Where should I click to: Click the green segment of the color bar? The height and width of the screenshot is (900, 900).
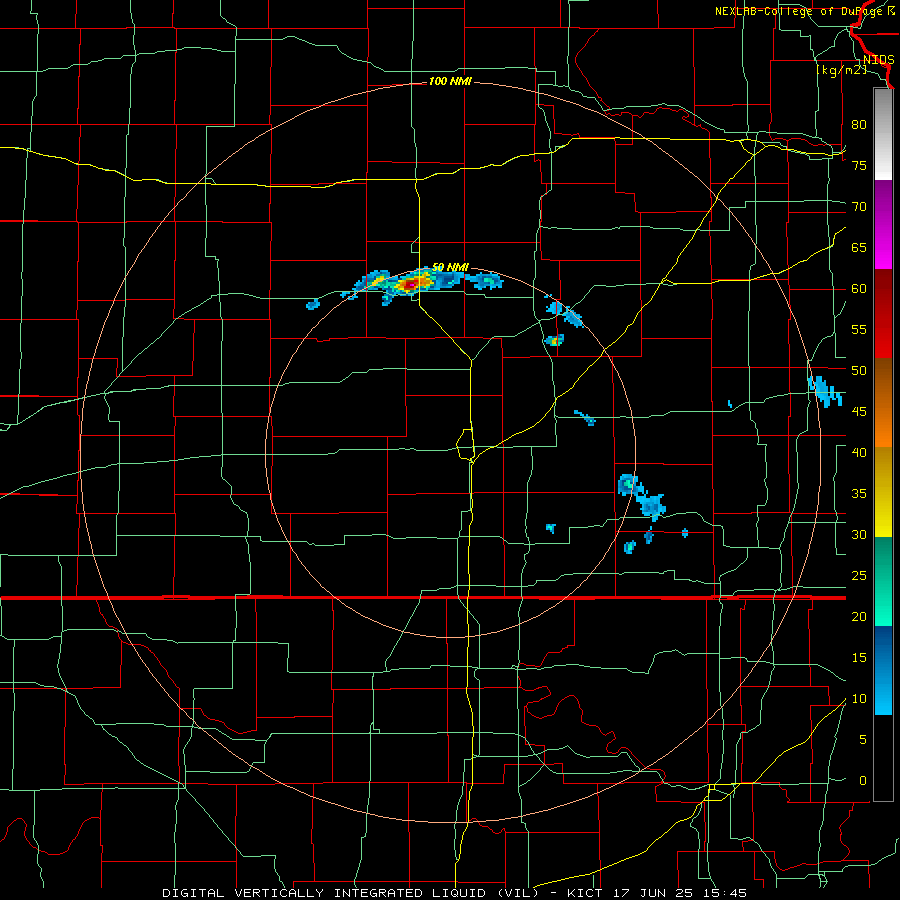(x=883, y=581)
